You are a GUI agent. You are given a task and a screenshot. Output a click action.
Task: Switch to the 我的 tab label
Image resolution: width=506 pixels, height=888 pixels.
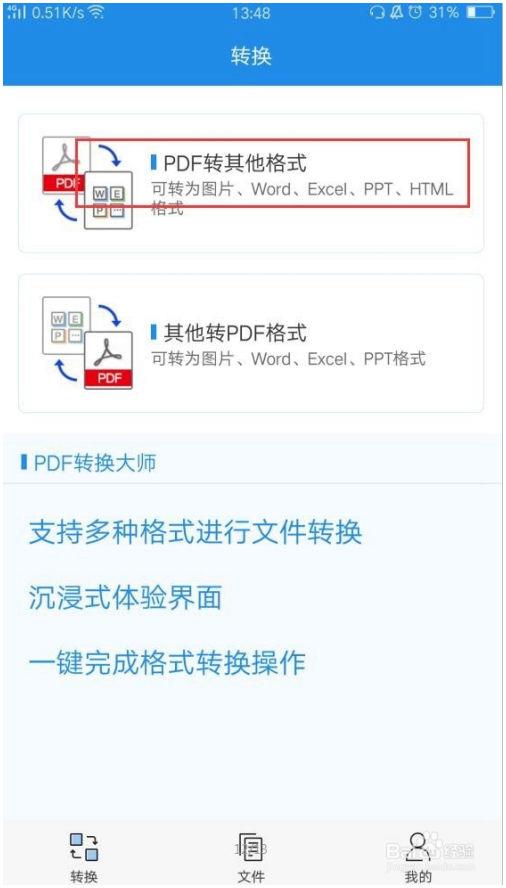418,877
